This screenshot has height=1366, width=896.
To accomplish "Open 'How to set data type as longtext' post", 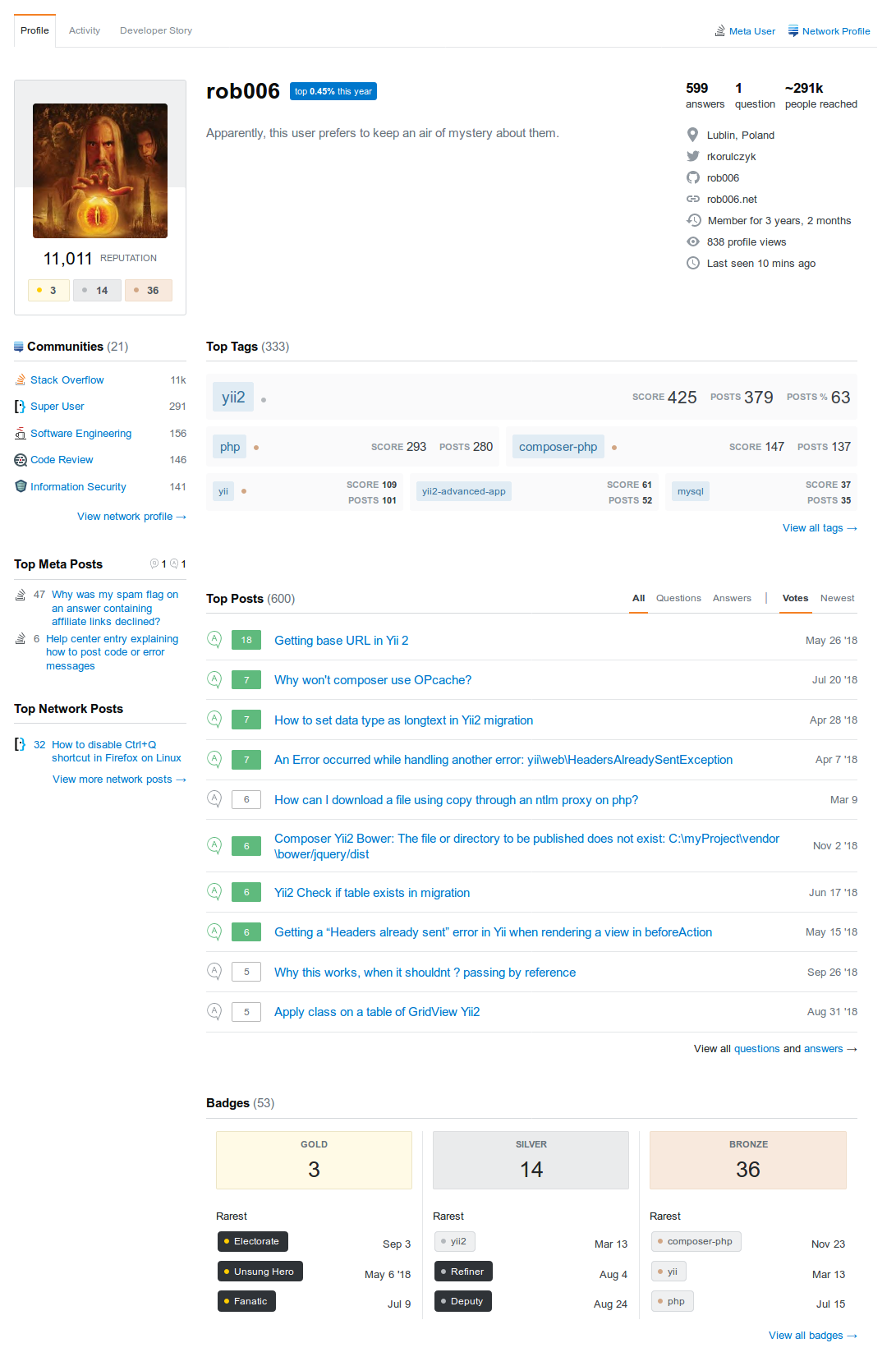I will click(403, 720).
